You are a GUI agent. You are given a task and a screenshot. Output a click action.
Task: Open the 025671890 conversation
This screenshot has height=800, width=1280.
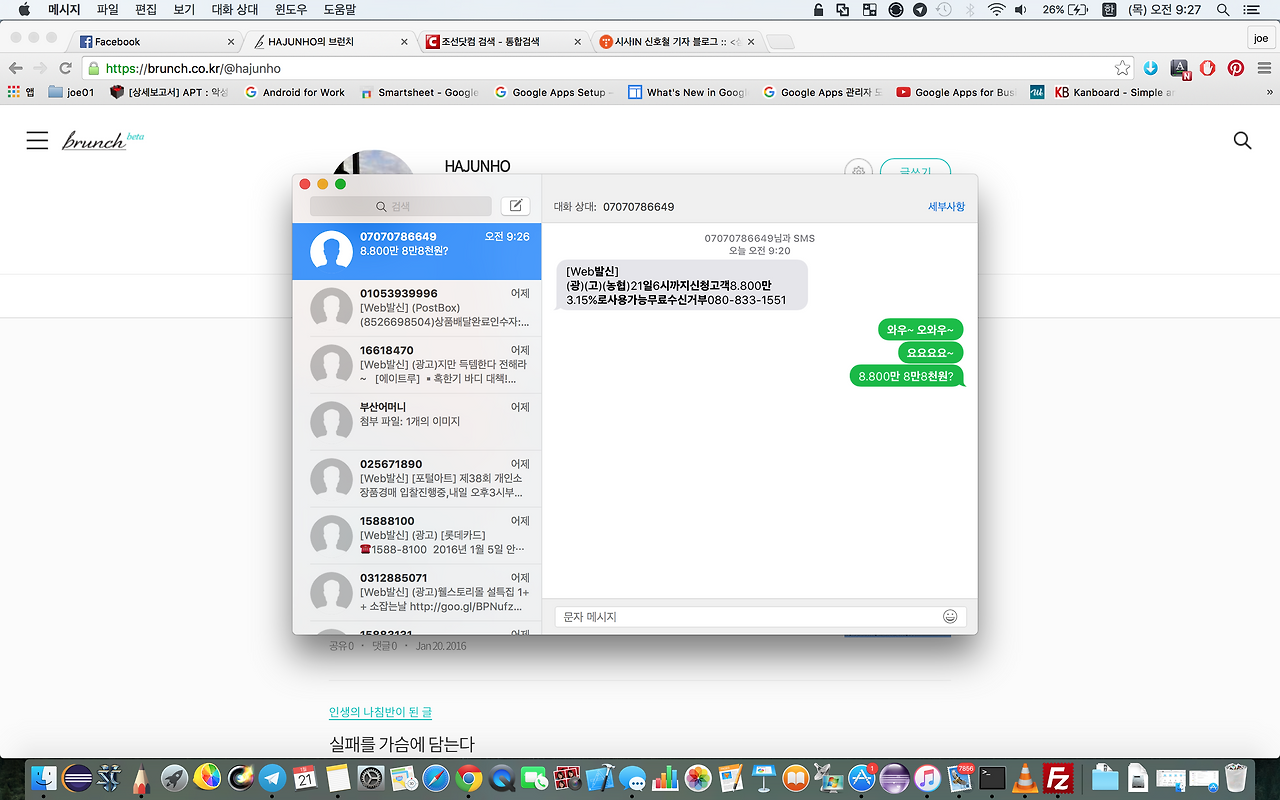(x=417, y=479)
